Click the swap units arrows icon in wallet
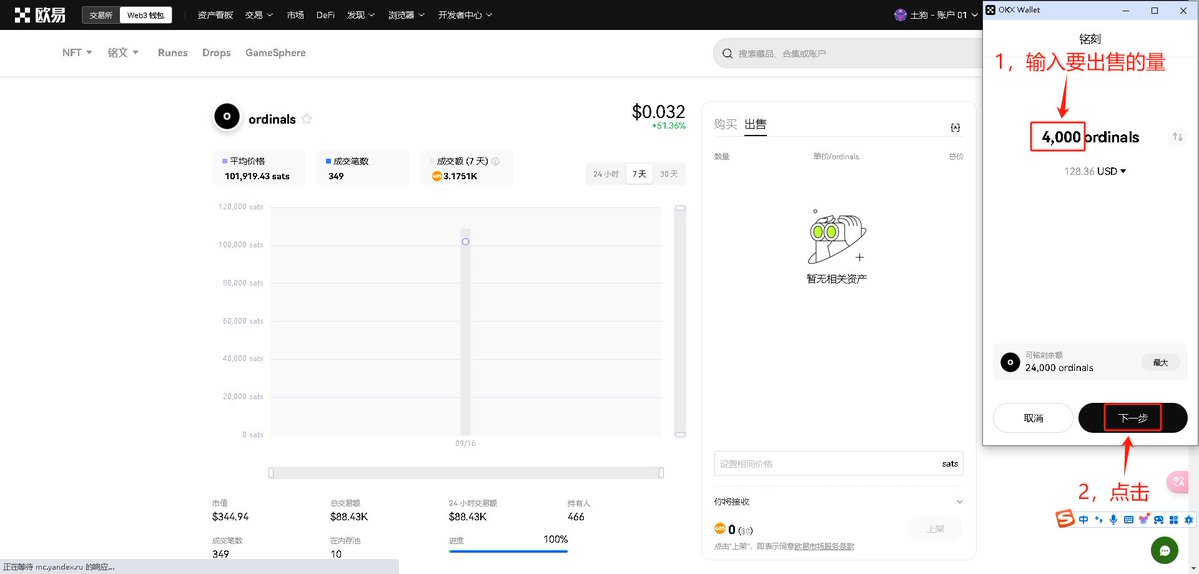The image size is (1199, 574). pos(1177,137)
